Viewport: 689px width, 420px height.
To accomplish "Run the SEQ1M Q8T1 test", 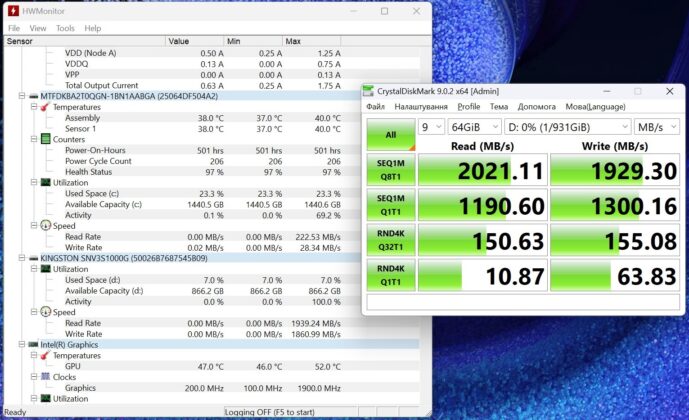I will pos(391,170).
